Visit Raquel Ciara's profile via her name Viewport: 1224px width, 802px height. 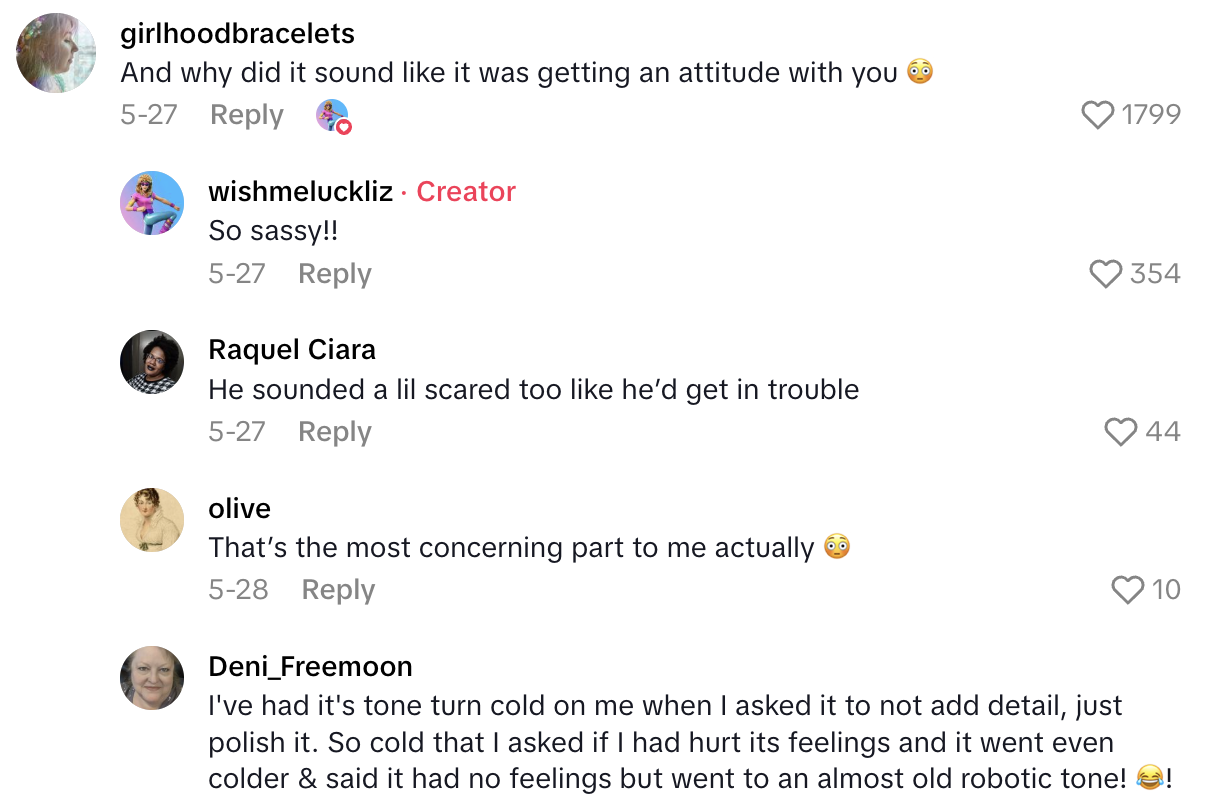[292, 350]
